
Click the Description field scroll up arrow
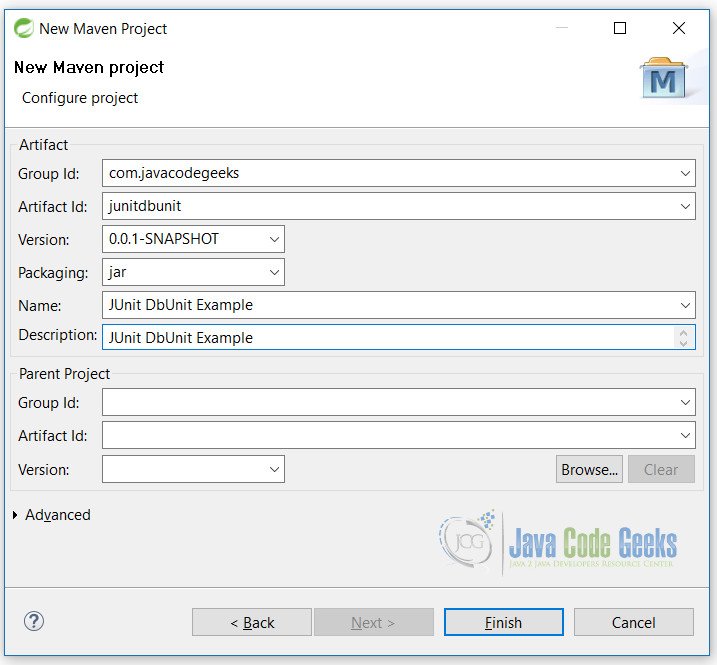684,333
